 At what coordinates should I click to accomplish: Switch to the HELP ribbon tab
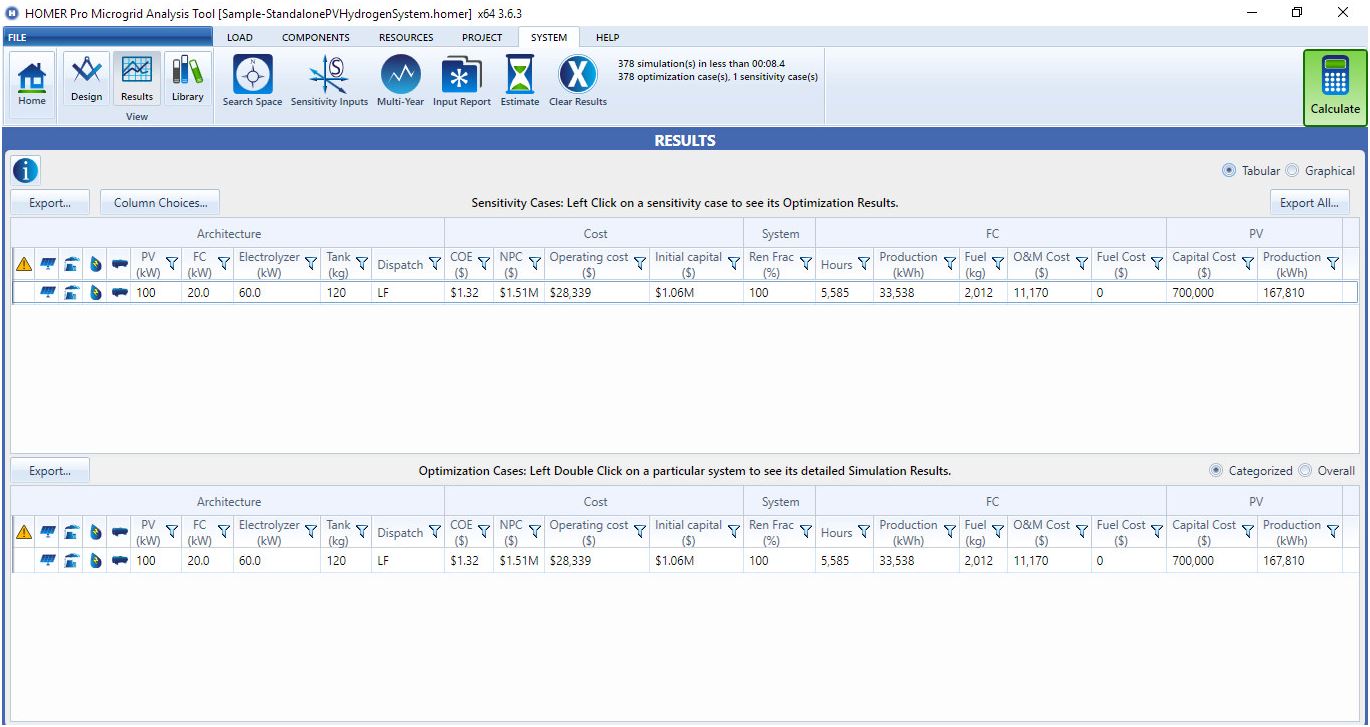pyautogui.click(x=607, y=37)
